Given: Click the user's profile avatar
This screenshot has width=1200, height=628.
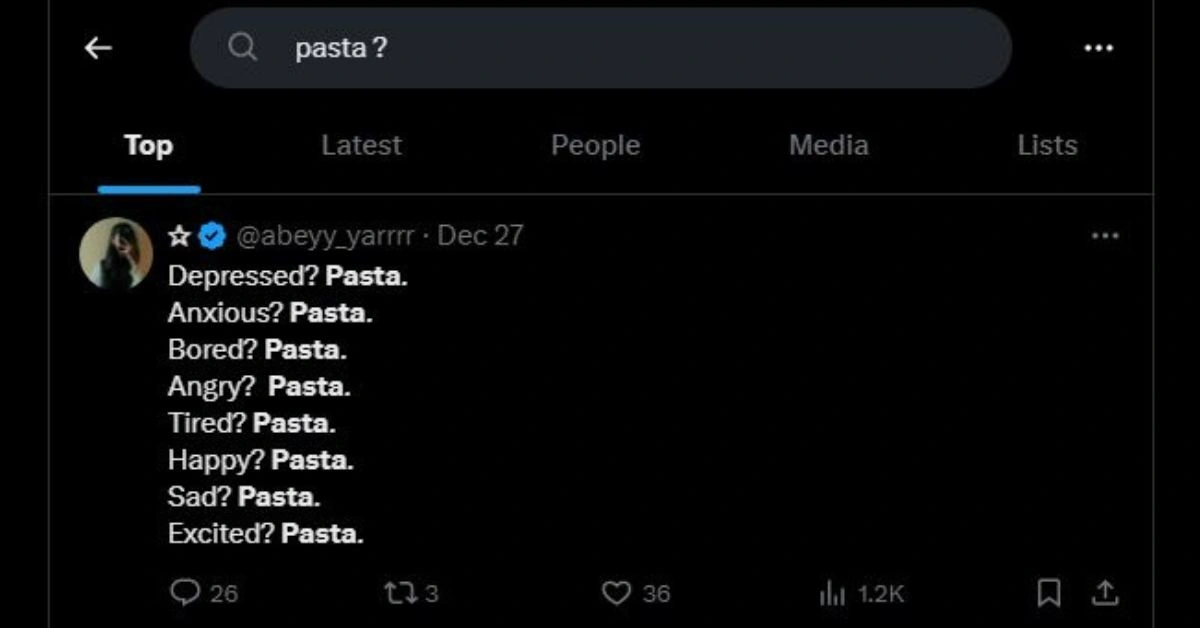Looking at the screenshot, I should 116,253.
